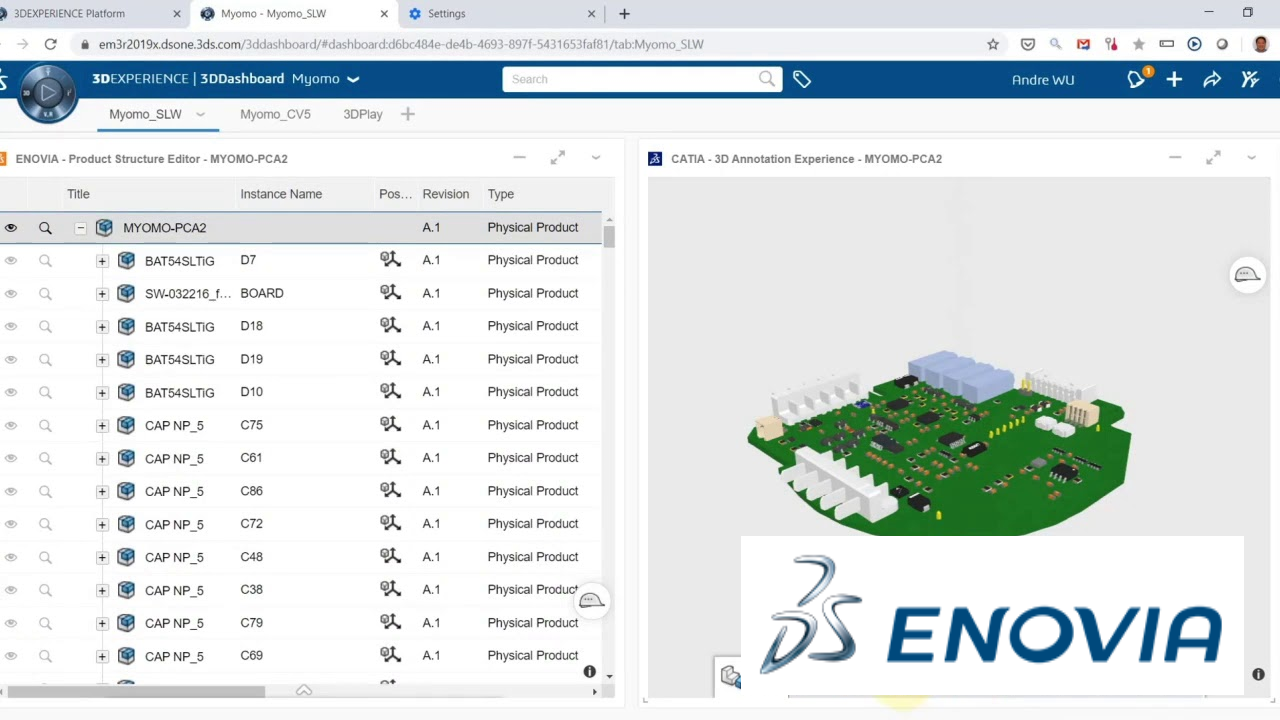Click user name Andre WU
The height and width of the screenshot is (720, 1280).
(1043, 80)
